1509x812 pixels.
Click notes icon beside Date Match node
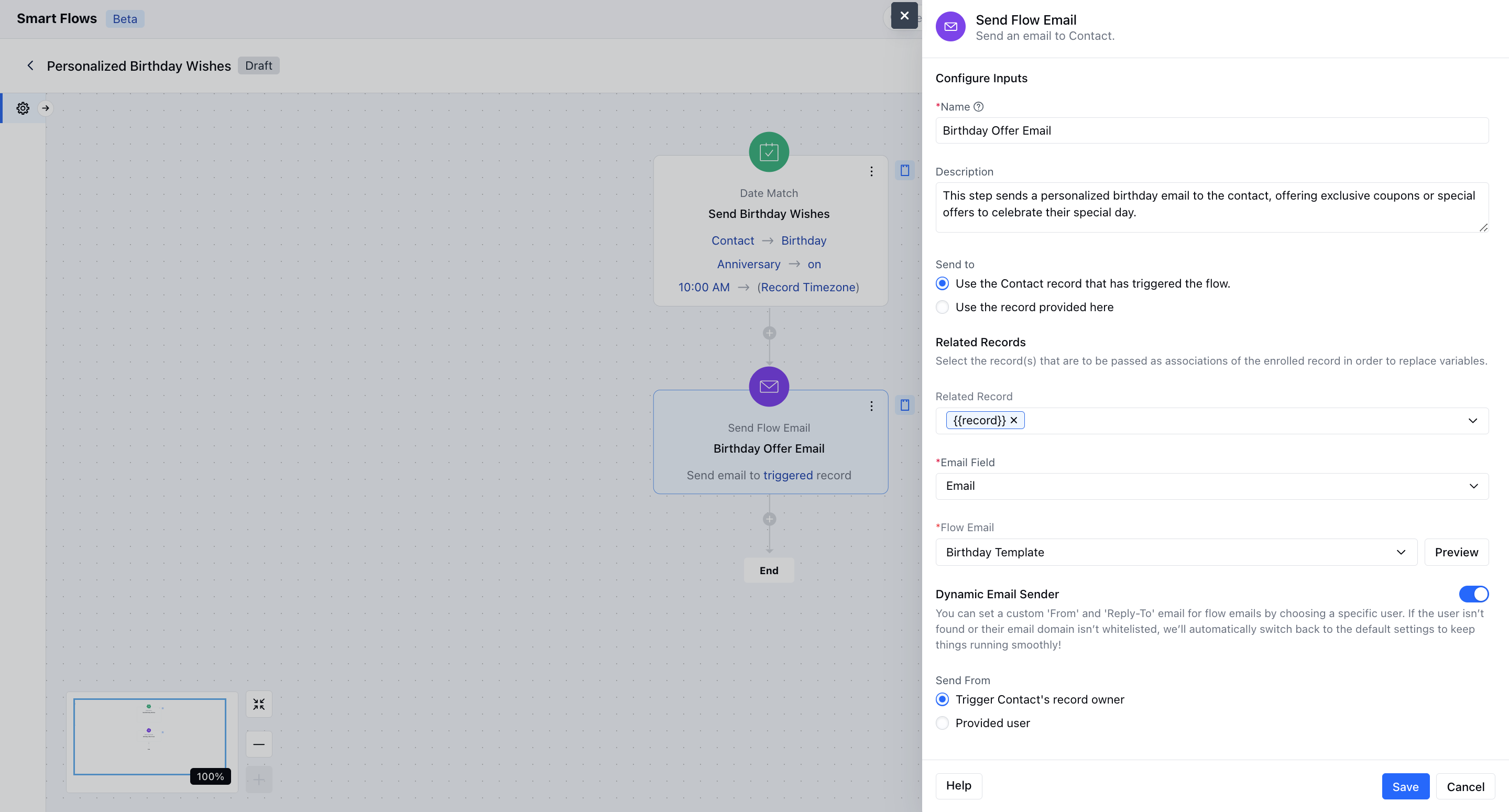point(904,170)
